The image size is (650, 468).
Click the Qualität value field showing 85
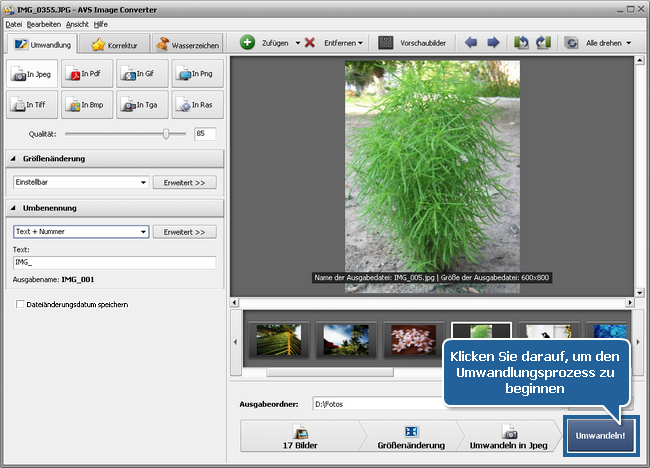click(205, 133)
